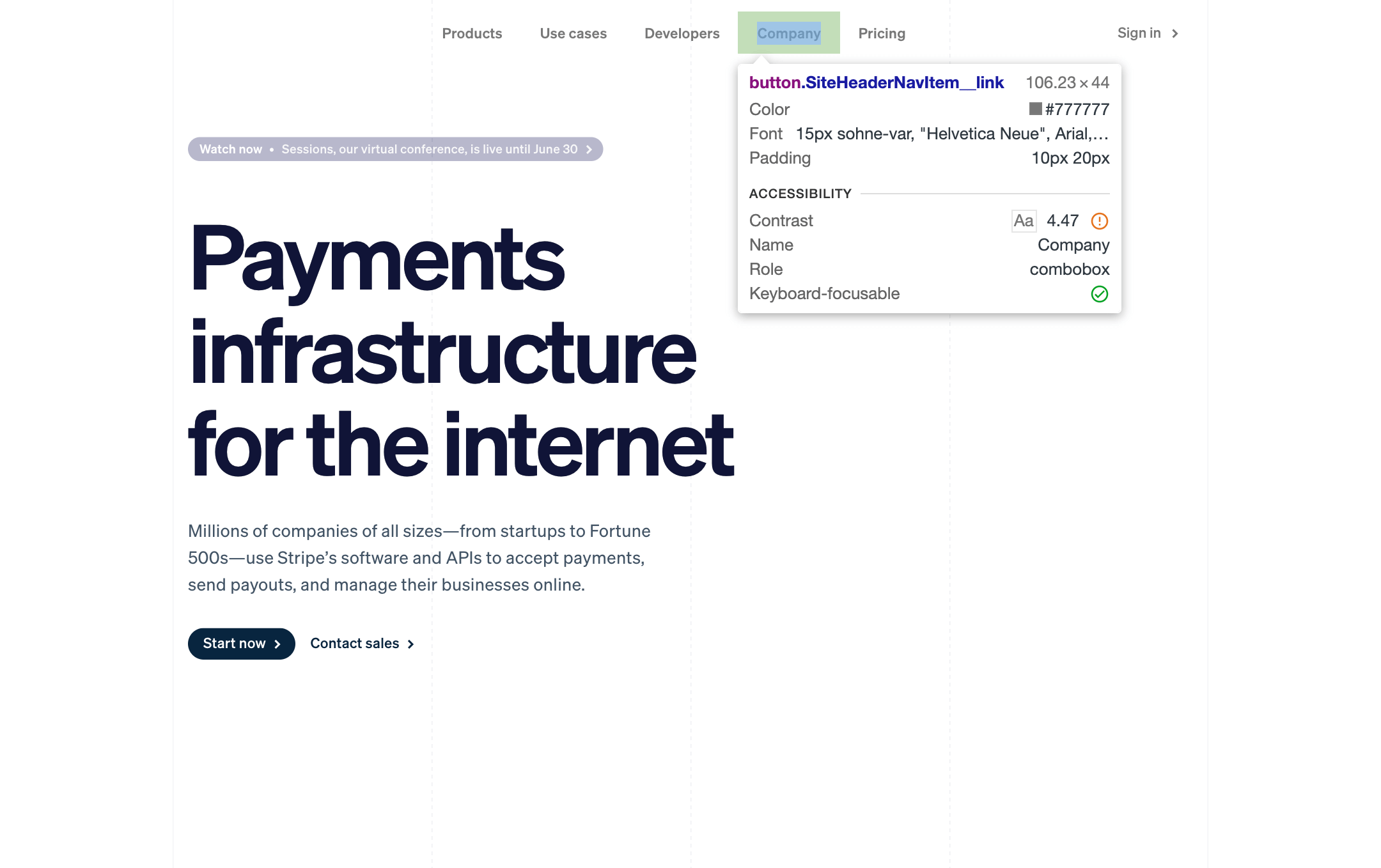Click the button.SiteHeaderNavItem__link selector text
The height and width of the screenshot is (868, 1381).
(x=876, y=82)
